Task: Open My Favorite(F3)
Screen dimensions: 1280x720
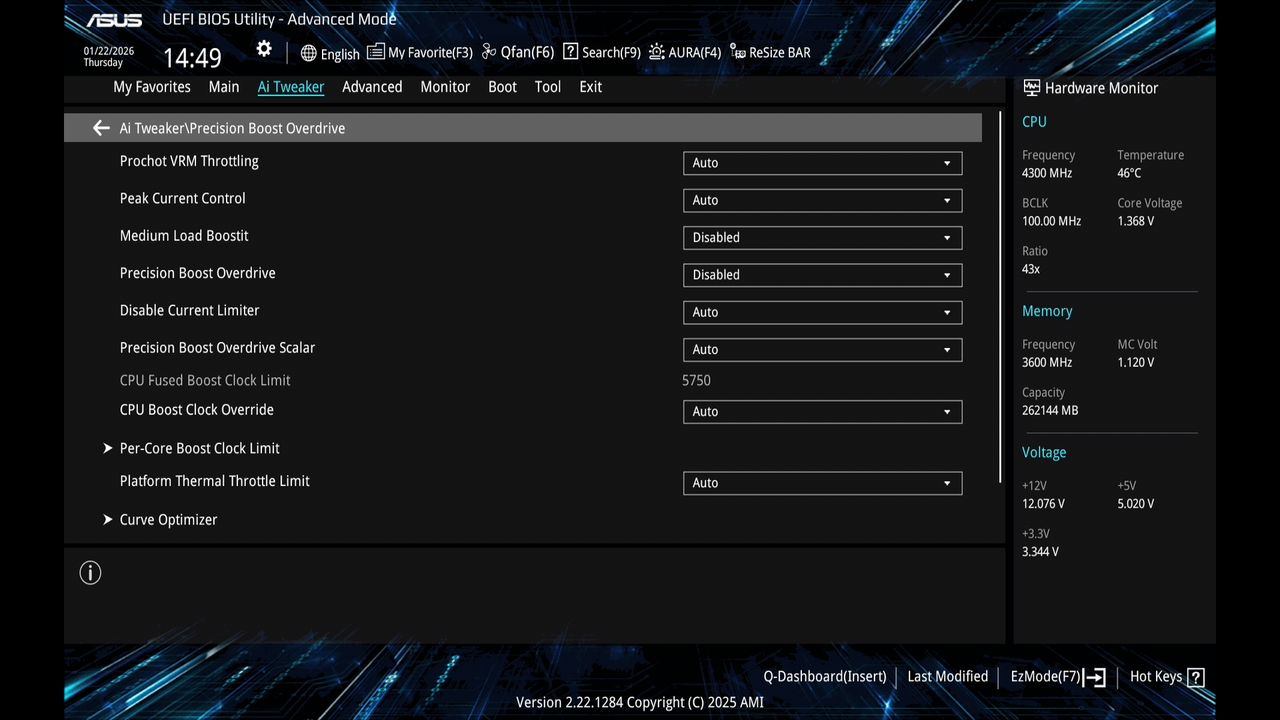Action: [420, 52]
